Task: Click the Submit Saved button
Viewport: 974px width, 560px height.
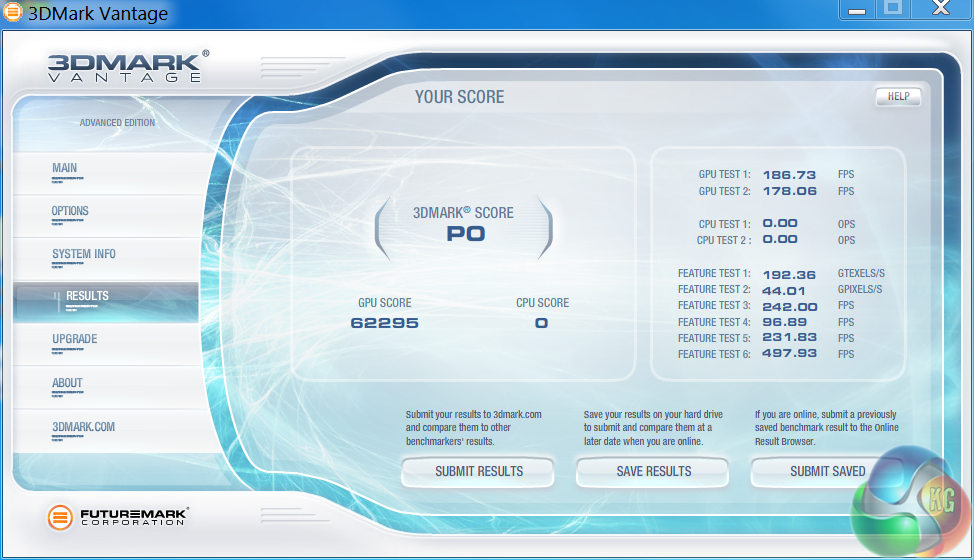Action: (827, 472)
